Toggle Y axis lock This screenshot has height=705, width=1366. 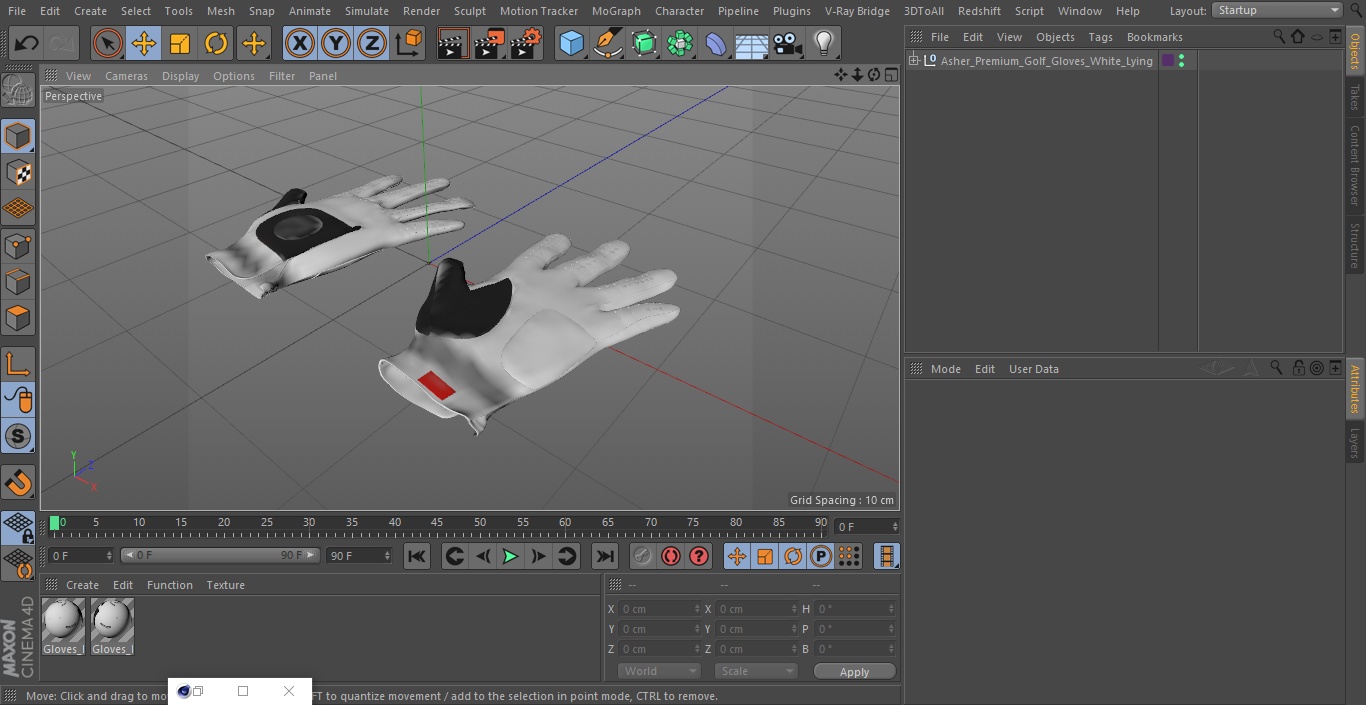pyautogui.click(x=336, y=43)
